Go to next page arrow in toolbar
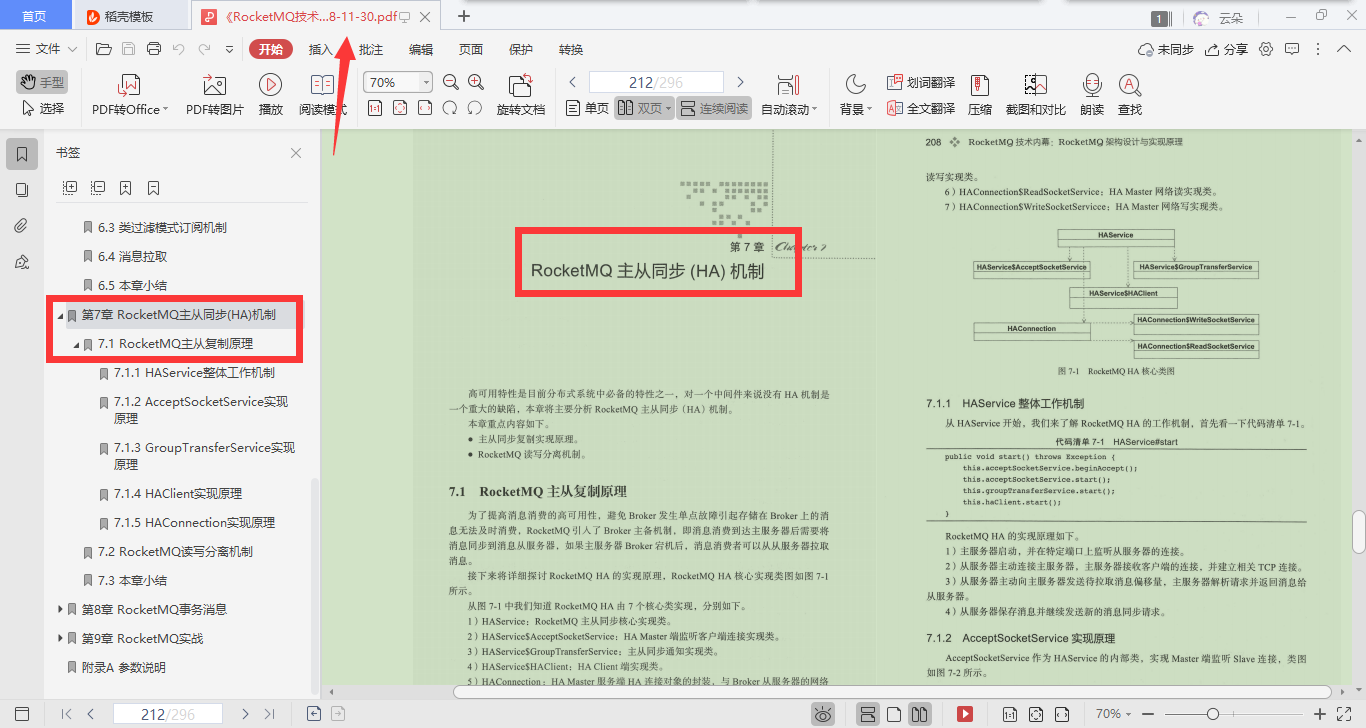The height and width of the screenshot is (728, 1366). point(740,82)
